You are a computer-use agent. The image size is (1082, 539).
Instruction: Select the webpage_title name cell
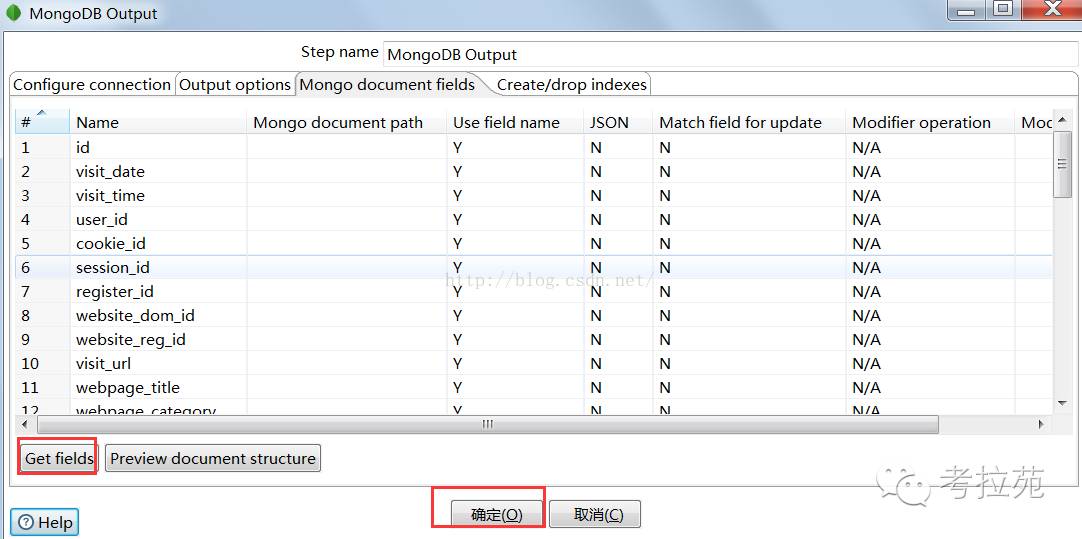click(158, 387)
